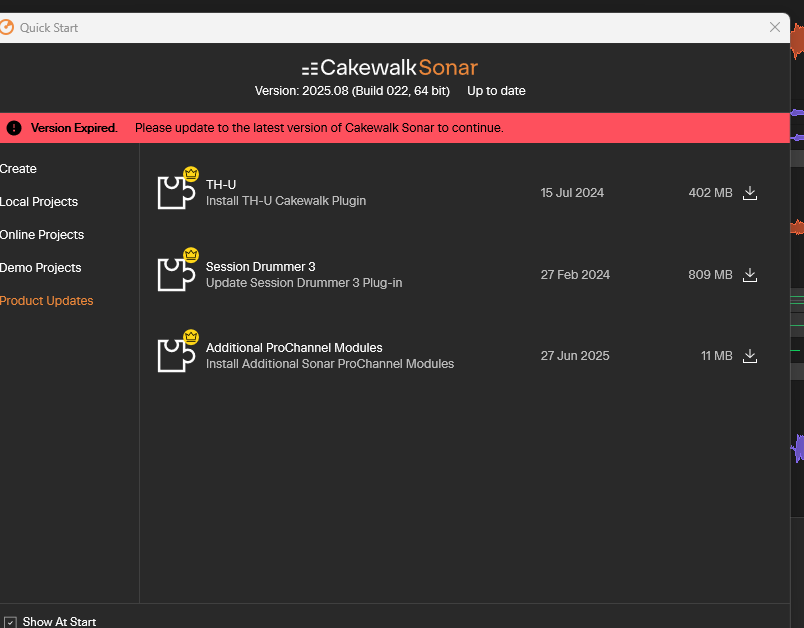This screenshot has height=628, width=804.
Task: Click the 'Quick Start' window title text
Action: pos(49,28)
